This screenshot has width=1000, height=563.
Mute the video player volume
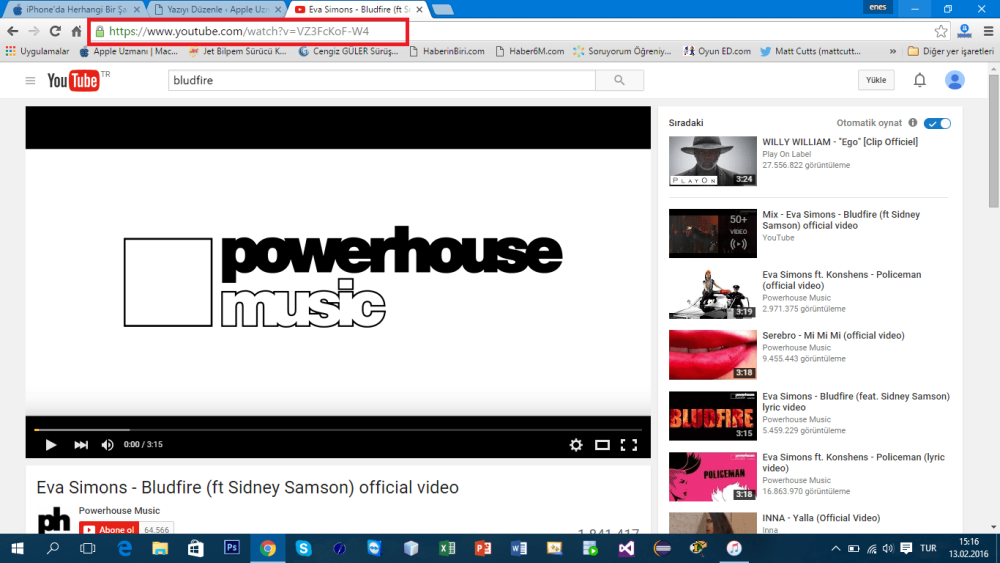click(107, 444)
